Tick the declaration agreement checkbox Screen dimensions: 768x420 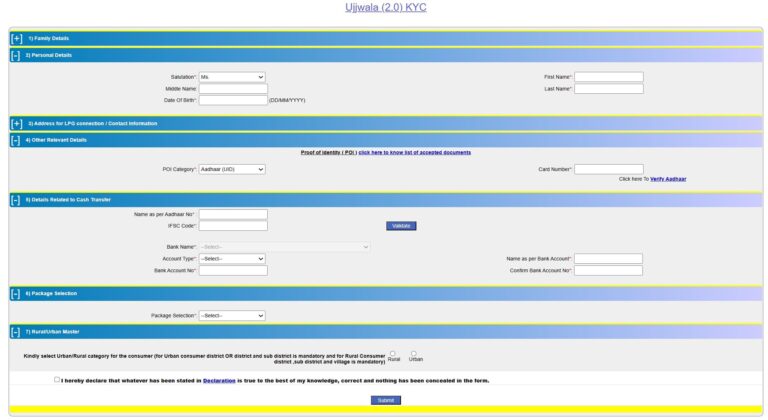click(57, 380)
